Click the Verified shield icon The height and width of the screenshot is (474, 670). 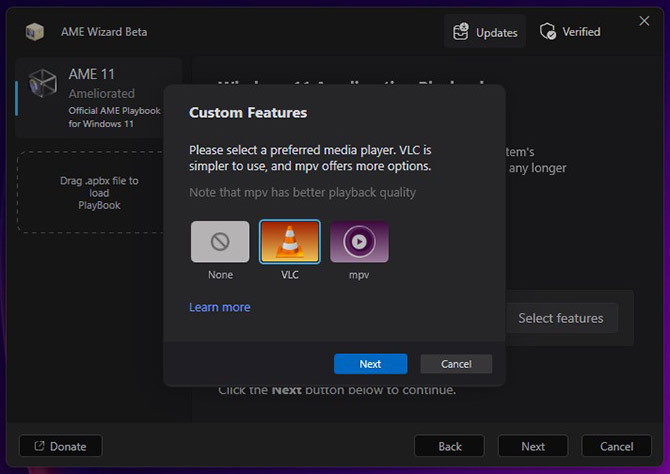point(548,32)
